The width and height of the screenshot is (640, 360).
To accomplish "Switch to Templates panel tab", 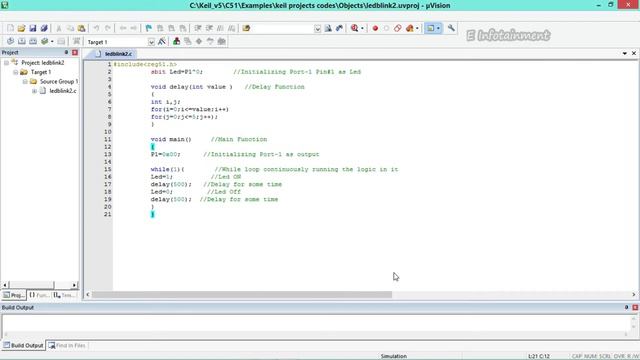I will [x=64, y=295].
